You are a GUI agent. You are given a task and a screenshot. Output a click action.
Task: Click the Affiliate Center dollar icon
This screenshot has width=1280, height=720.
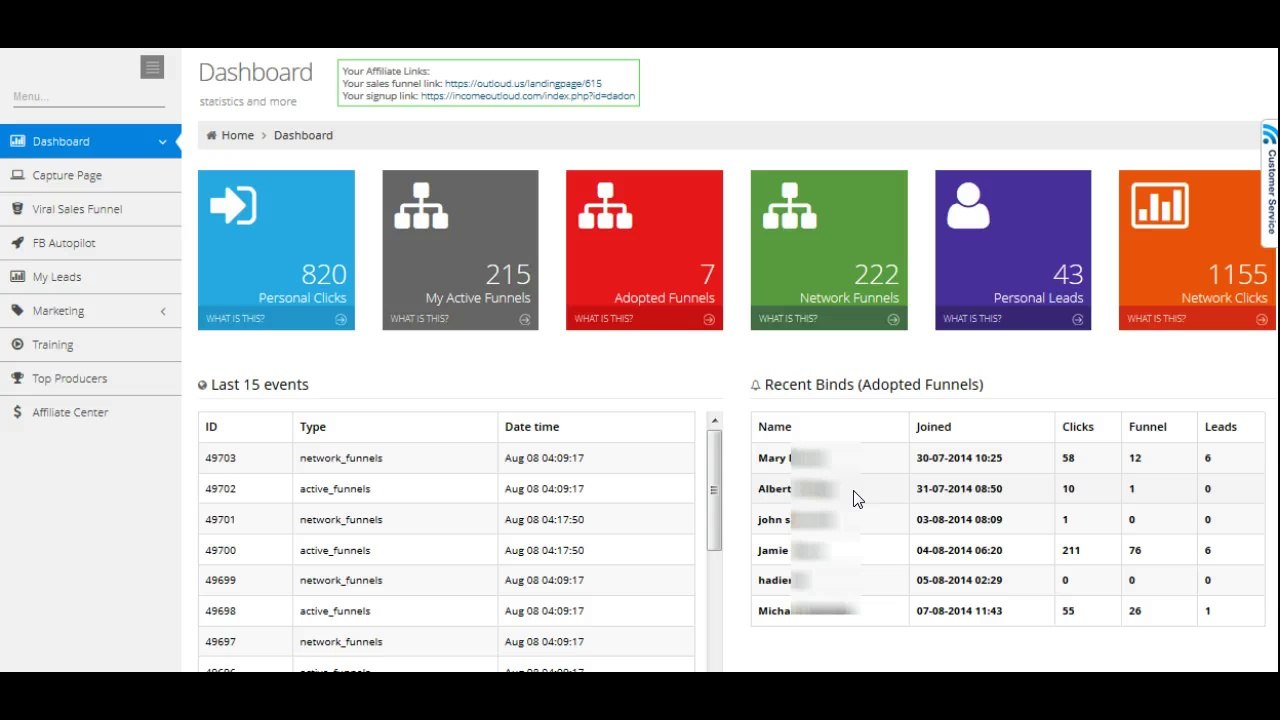[17, 412]
